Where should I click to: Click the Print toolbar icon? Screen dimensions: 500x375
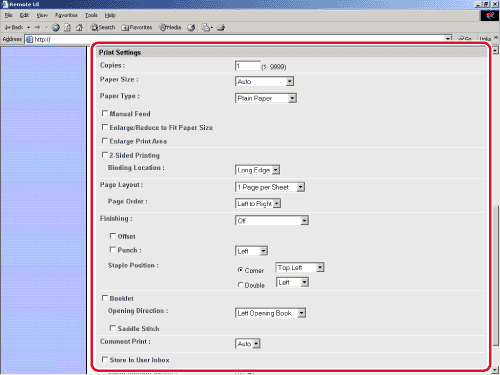pyautogui.click(x=221, y=28)
